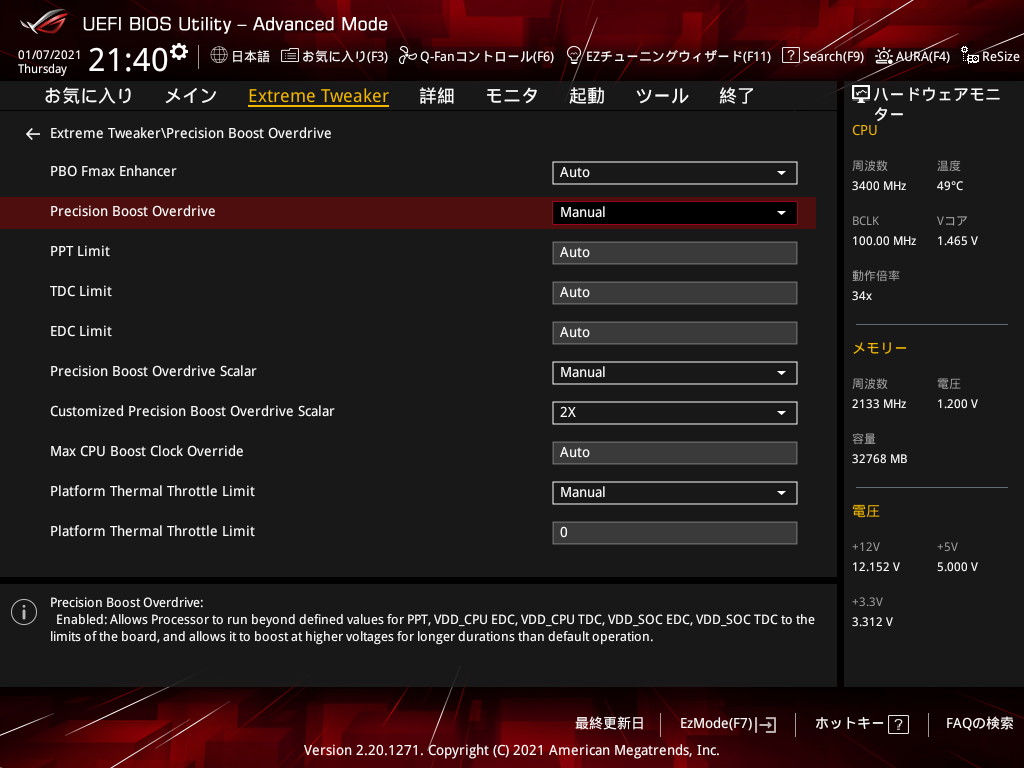Click 最終更新日 button

click(x=609, y=724)
